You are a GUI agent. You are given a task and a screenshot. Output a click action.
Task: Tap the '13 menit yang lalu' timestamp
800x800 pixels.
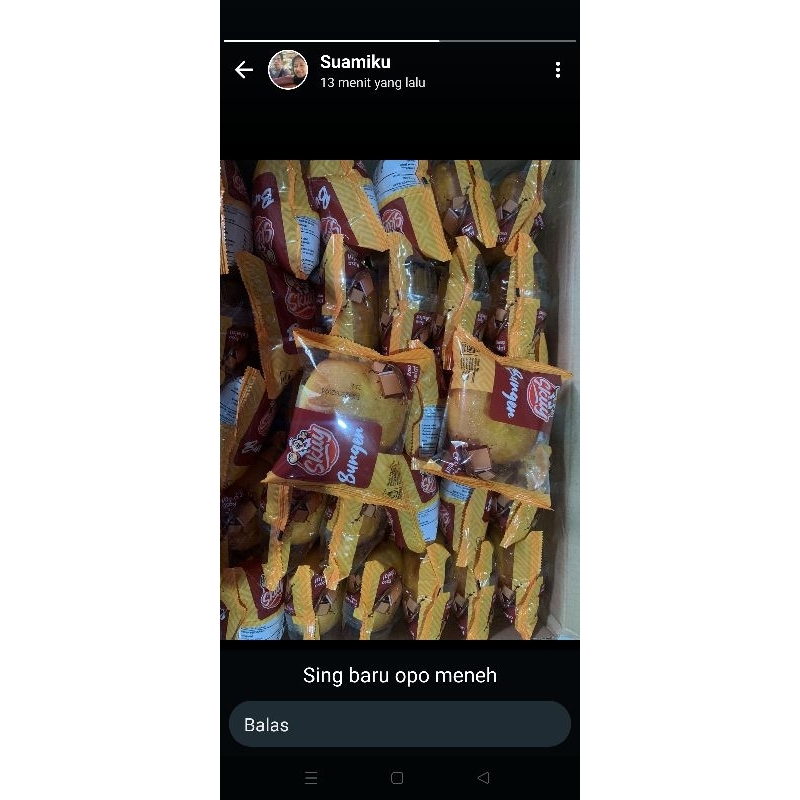tap(371, 83)
